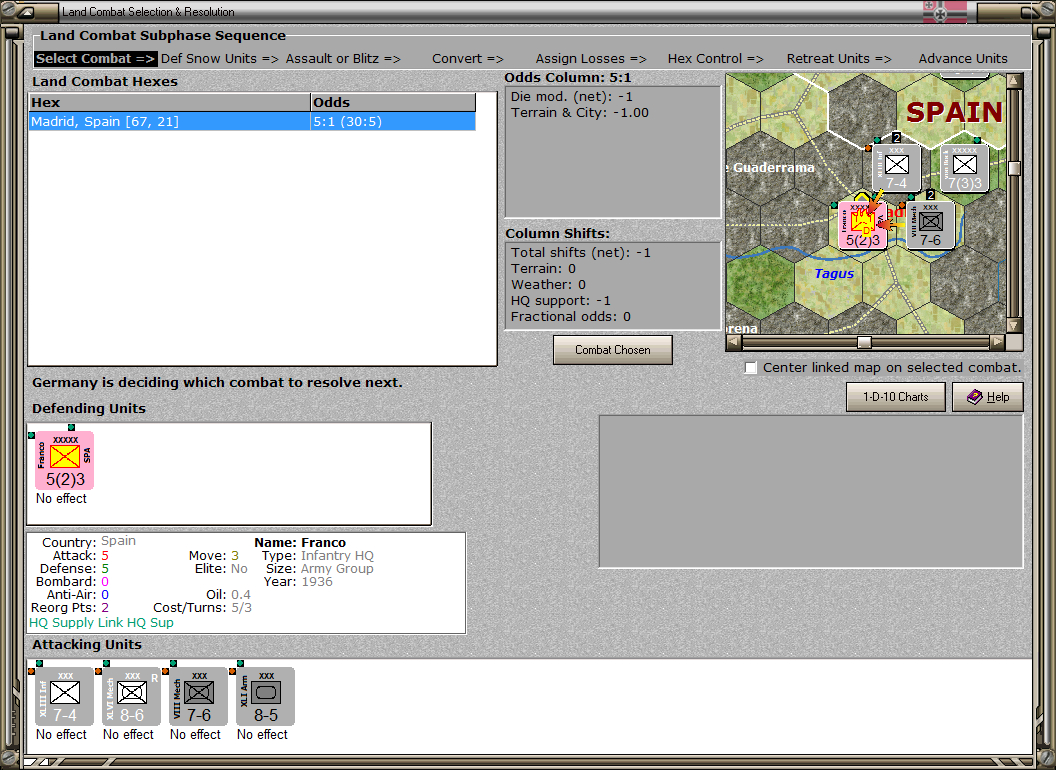Click the map's horizontal scrollbar right arrow
1056x770 pixels.
[997, 342]
